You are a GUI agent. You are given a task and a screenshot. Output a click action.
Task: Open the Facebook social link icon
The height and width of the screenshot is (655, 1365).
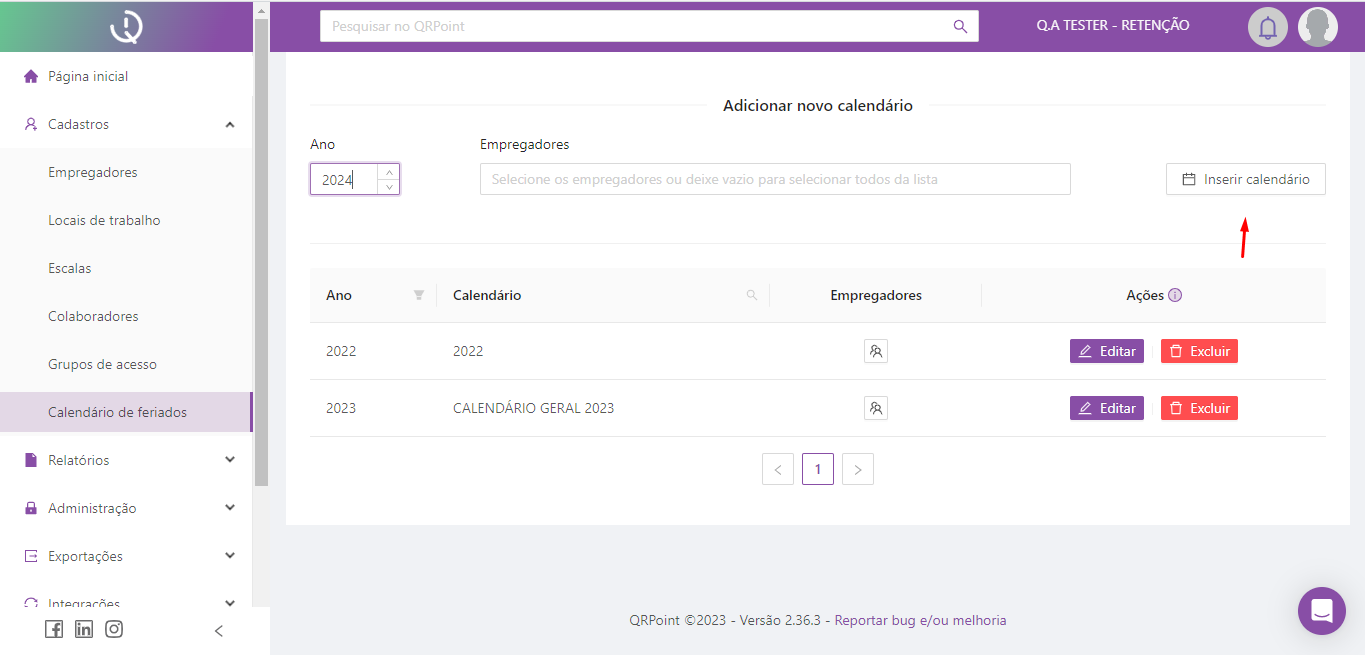[x=54, y=629]
